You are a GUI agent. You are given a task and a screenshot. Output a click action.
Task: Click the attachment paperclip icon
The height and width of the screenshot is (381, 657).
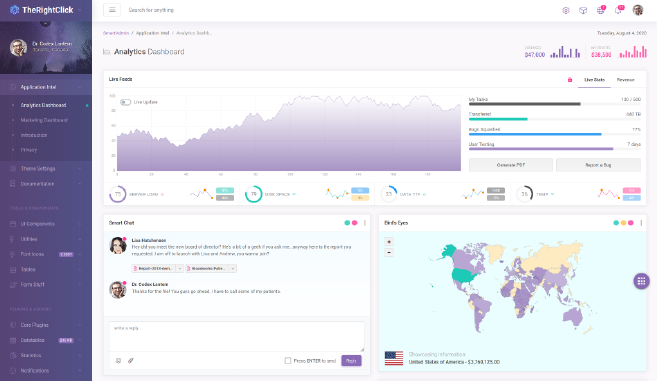click(131, 360)
